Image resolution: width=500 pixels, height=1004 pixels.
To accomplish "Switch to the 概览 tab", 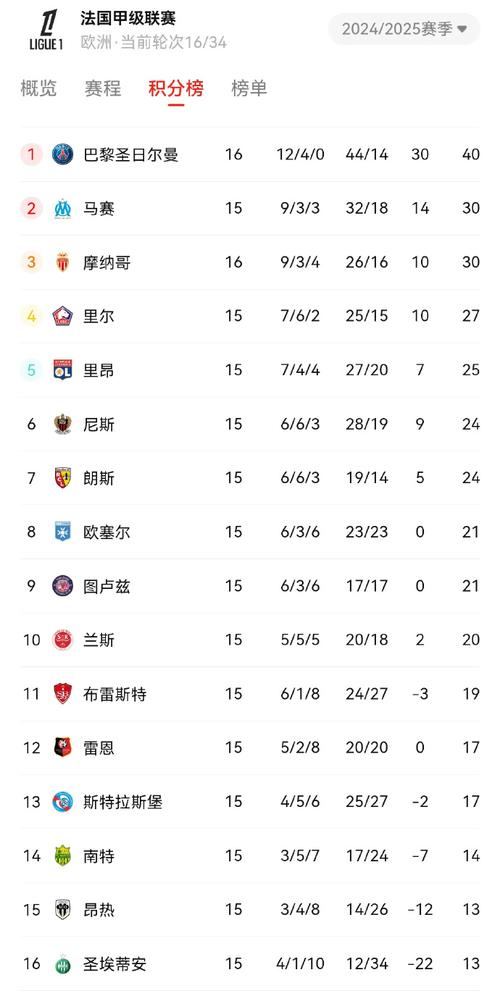I will click(38, 88).
